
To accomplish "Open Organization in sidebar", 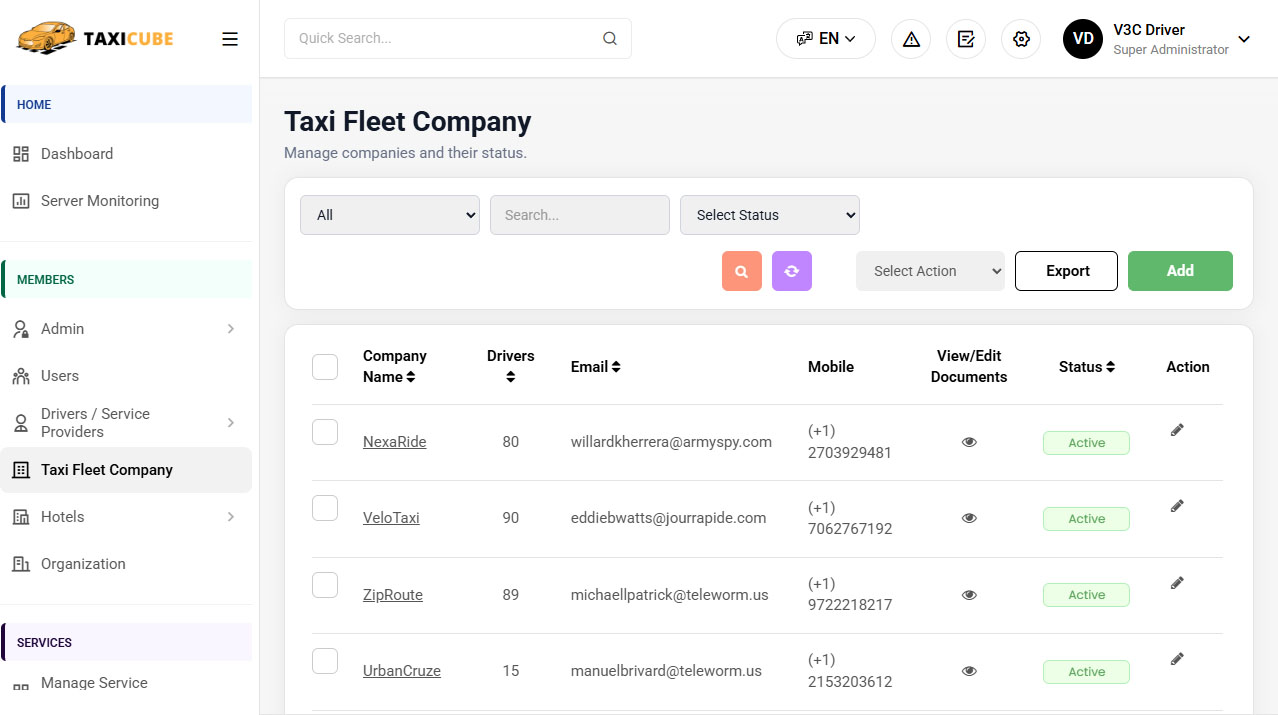I will coord(126,564).
